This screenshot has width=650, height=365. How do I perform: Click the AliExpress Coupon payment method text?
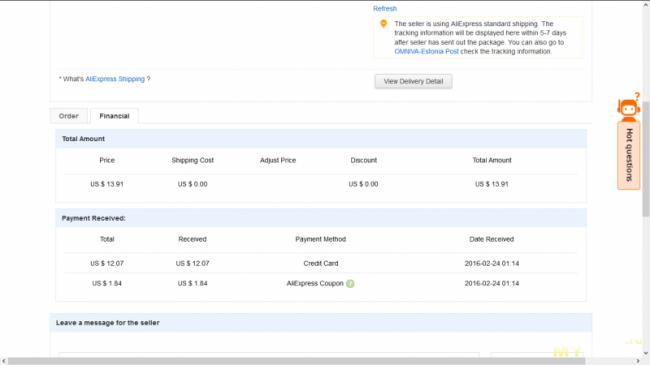[x=315, y=284]
